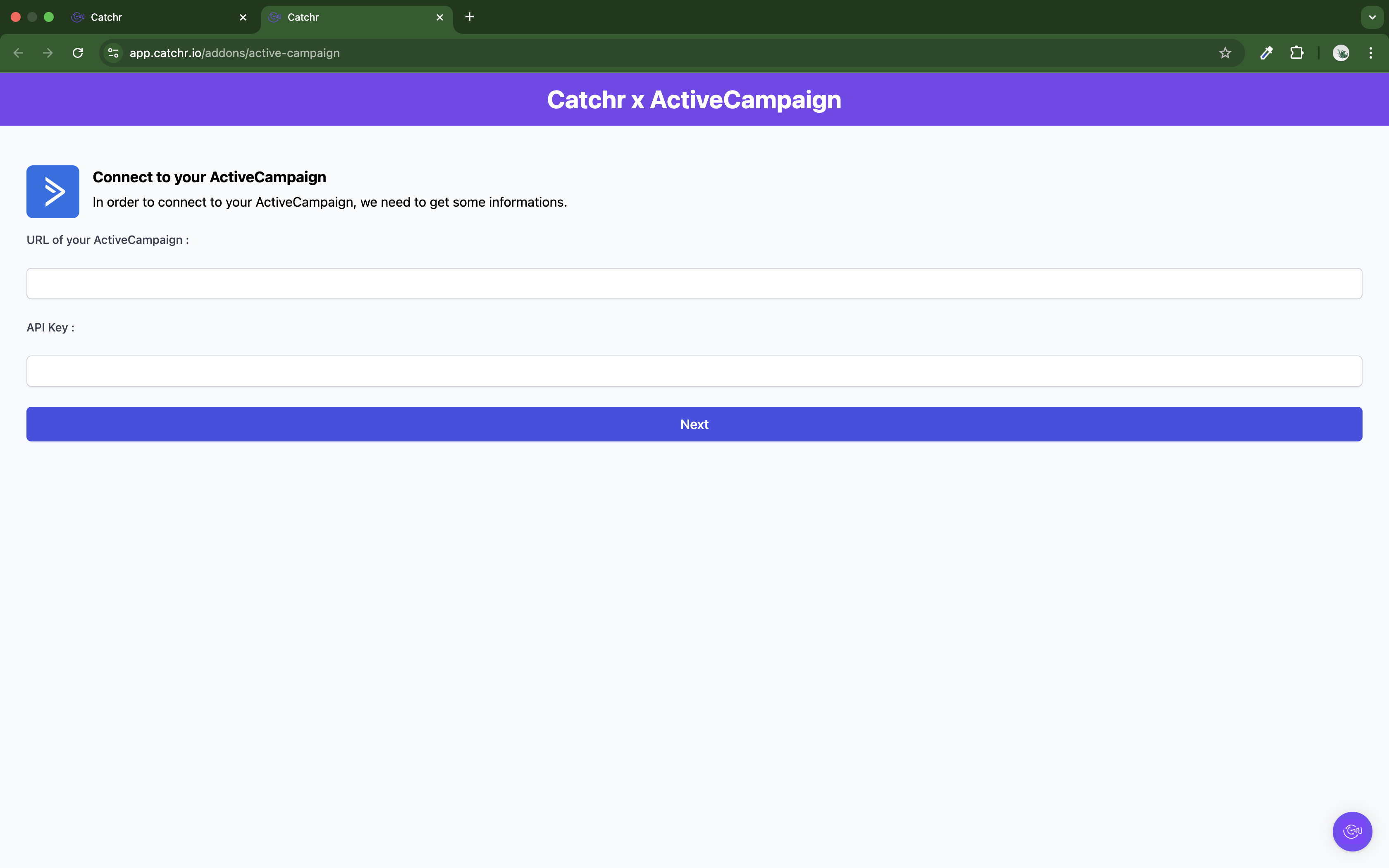
Task: Reload the current page
Action: [78, 53]
